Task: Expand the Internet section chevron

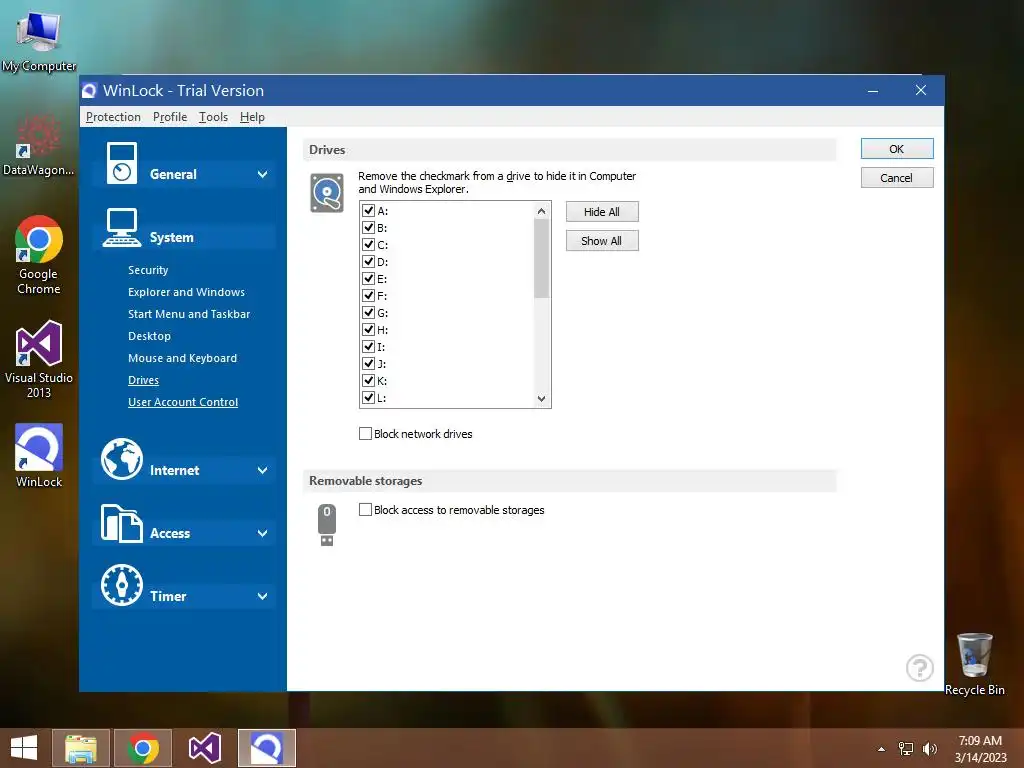Action: (263, 470)
